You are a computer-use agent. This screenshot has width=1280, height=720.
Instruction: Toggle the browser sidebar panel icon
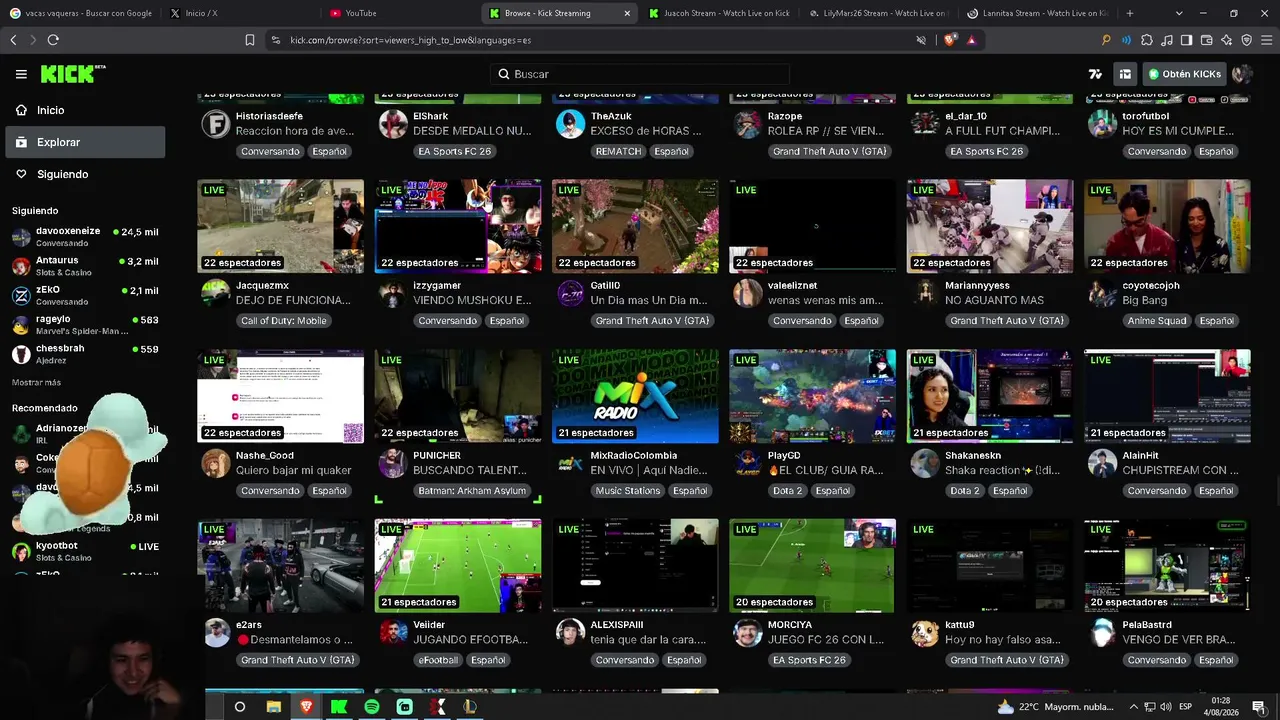click(1186, 40)
